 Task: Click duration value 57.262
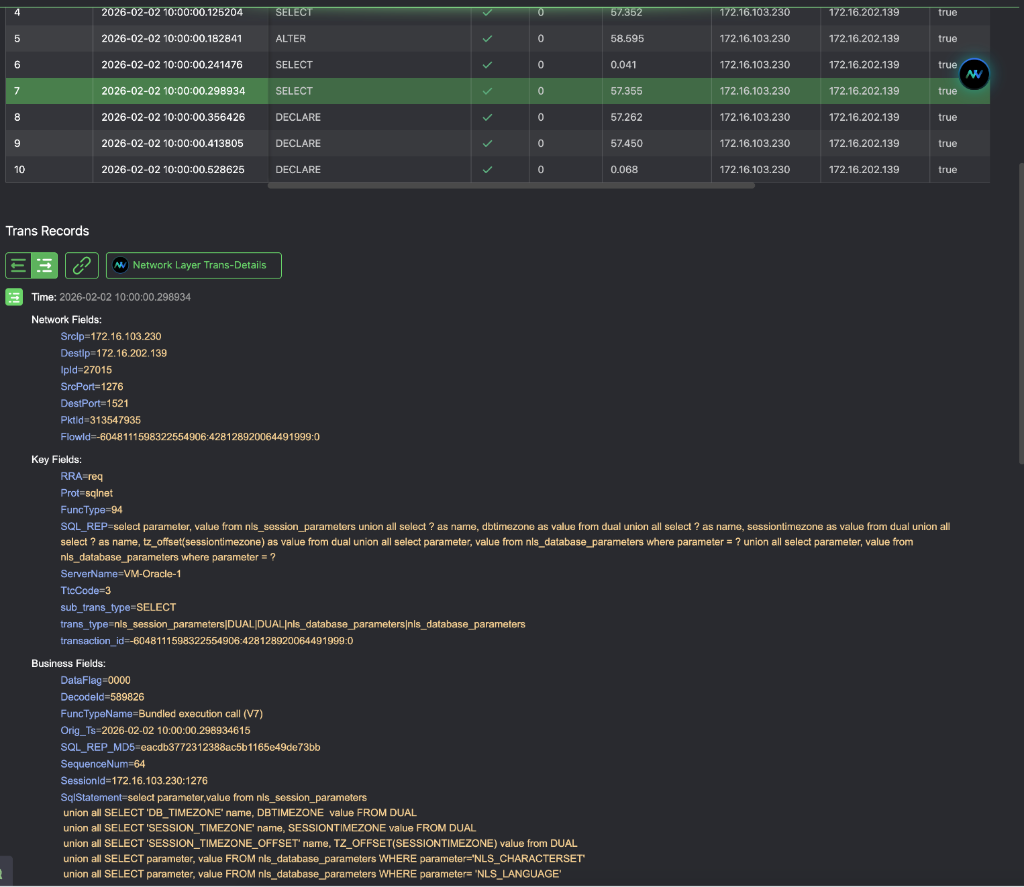tap(626, 117)
